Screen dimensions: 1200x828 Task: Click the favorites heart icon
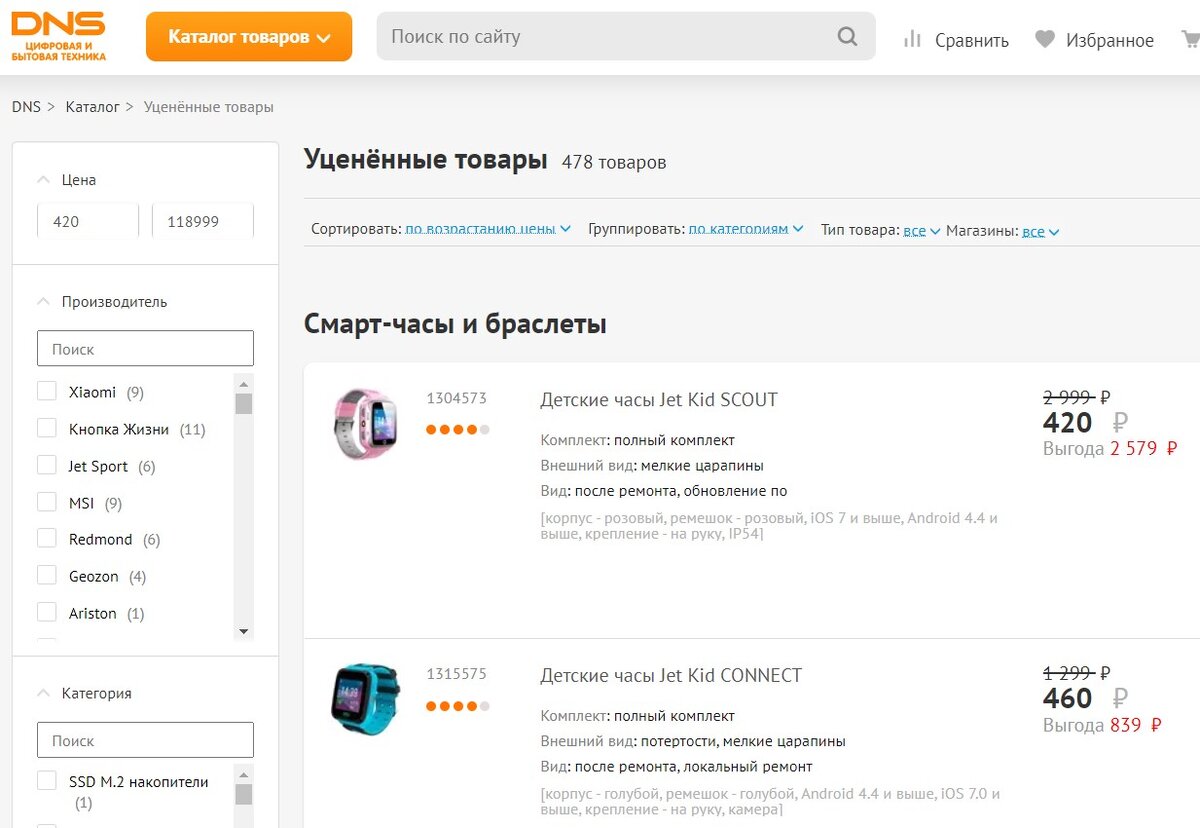click(1045, 39)
